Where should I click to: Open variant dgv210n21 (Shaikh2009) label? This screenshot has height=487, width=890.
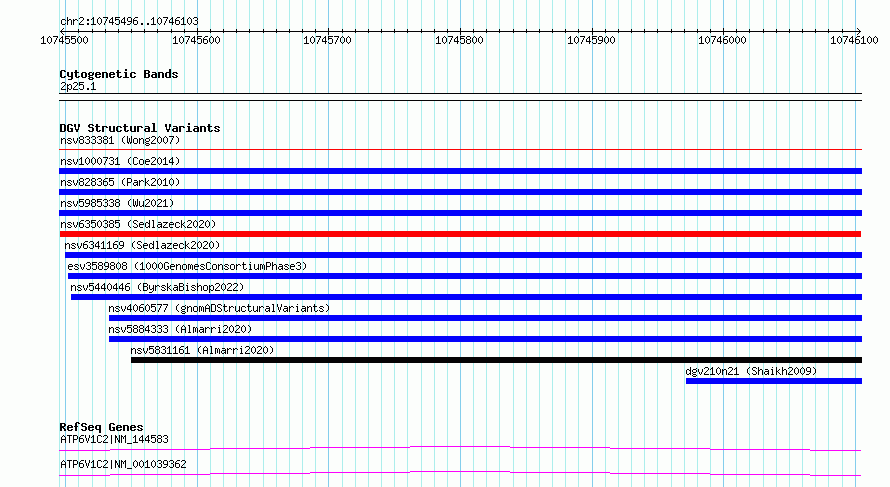click(751, 371)
